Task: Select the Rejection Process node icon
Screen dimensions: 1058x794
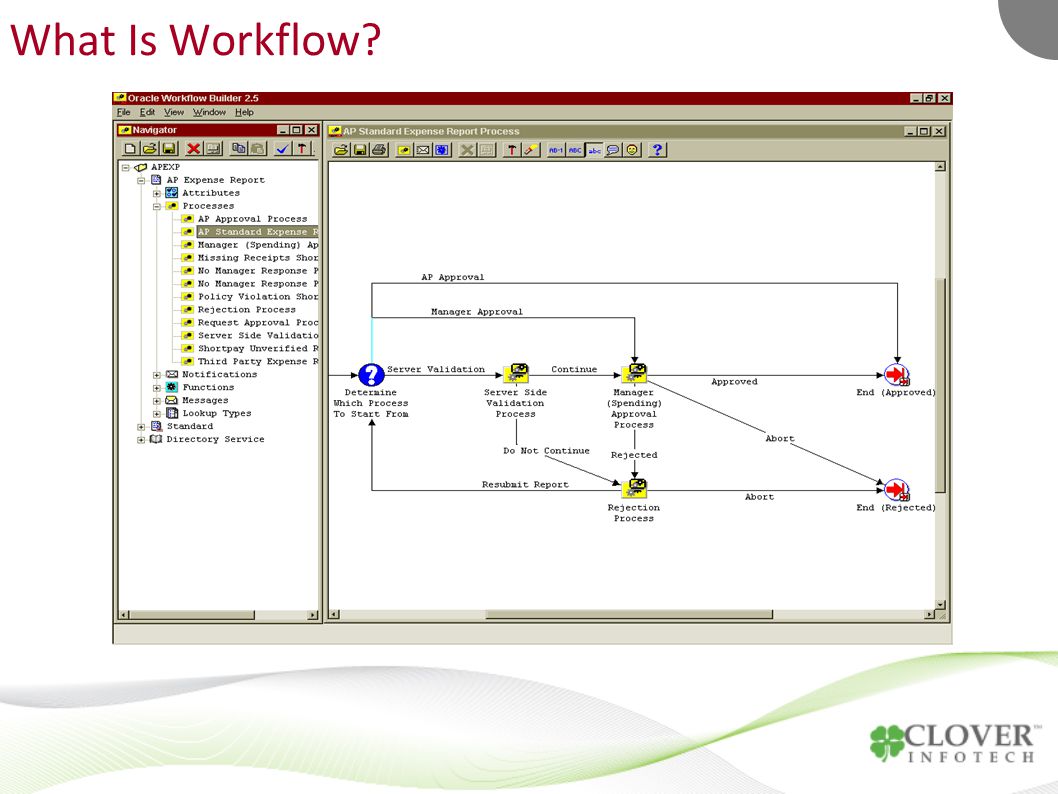Action: point(634,488)
